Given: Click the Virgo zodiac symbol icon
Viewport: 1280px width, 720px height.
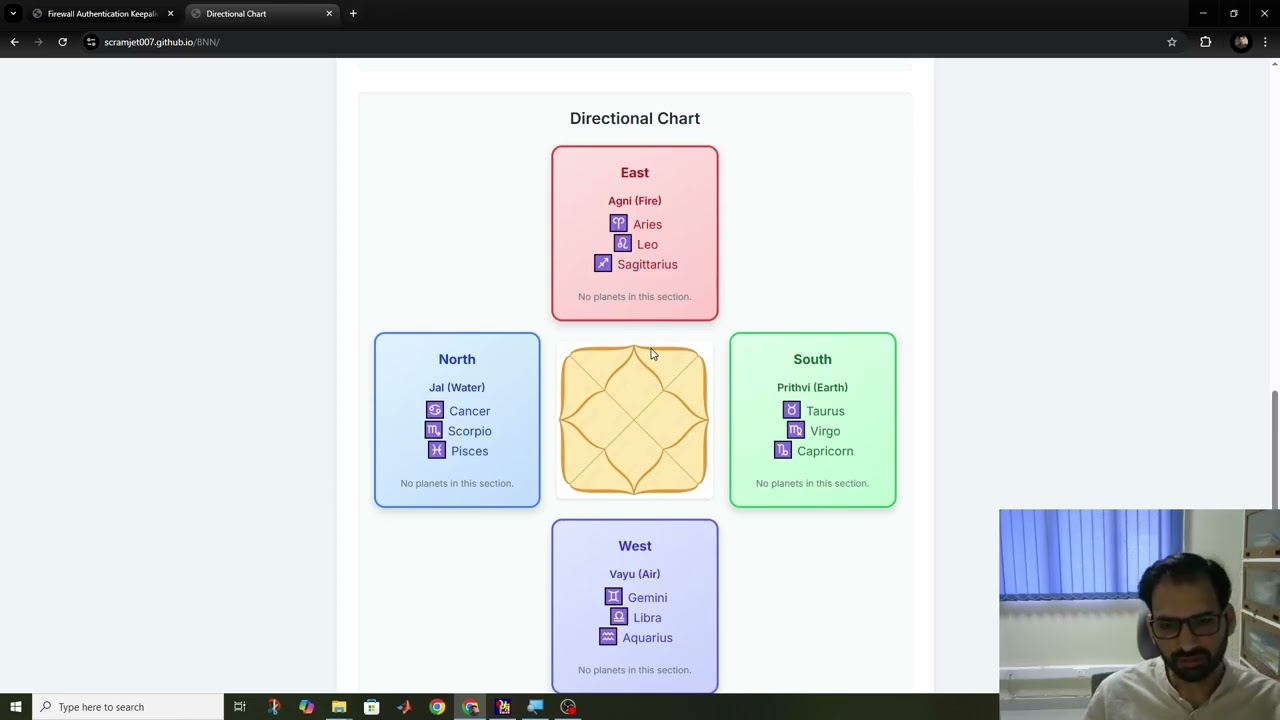Looking at the screenshot, I should point(796,431).
